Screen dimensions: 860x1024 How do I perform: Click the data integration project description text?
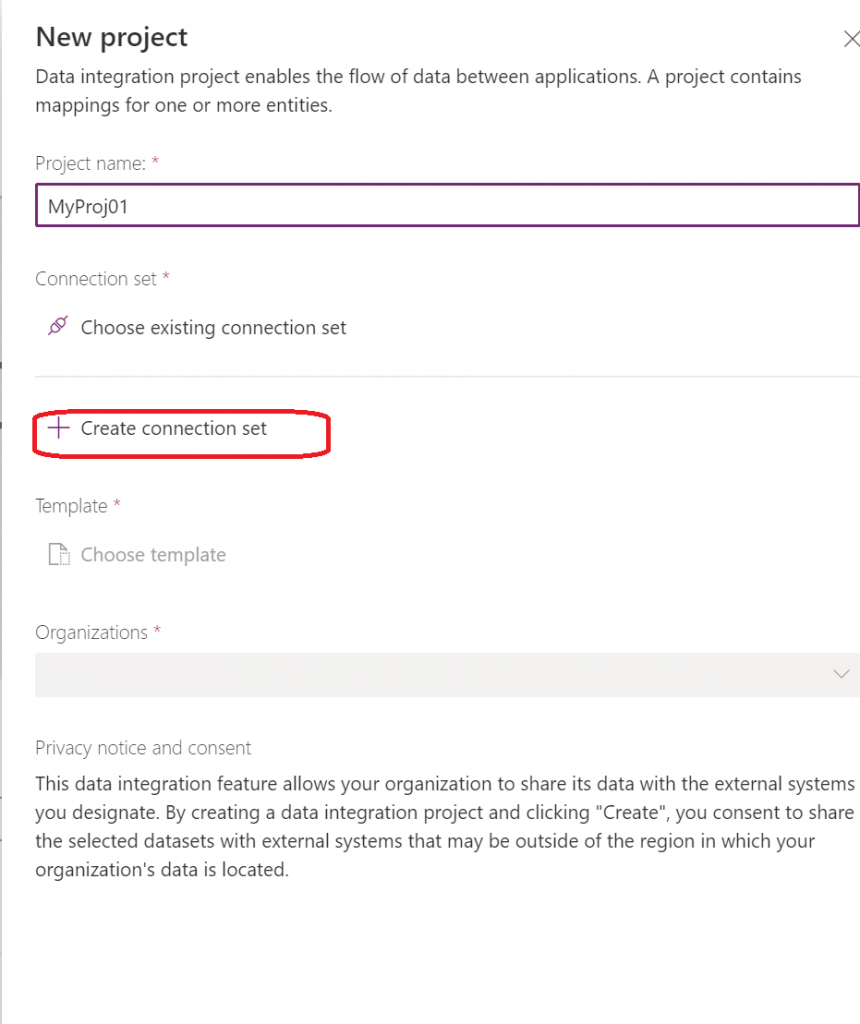(x=418, y=90)
